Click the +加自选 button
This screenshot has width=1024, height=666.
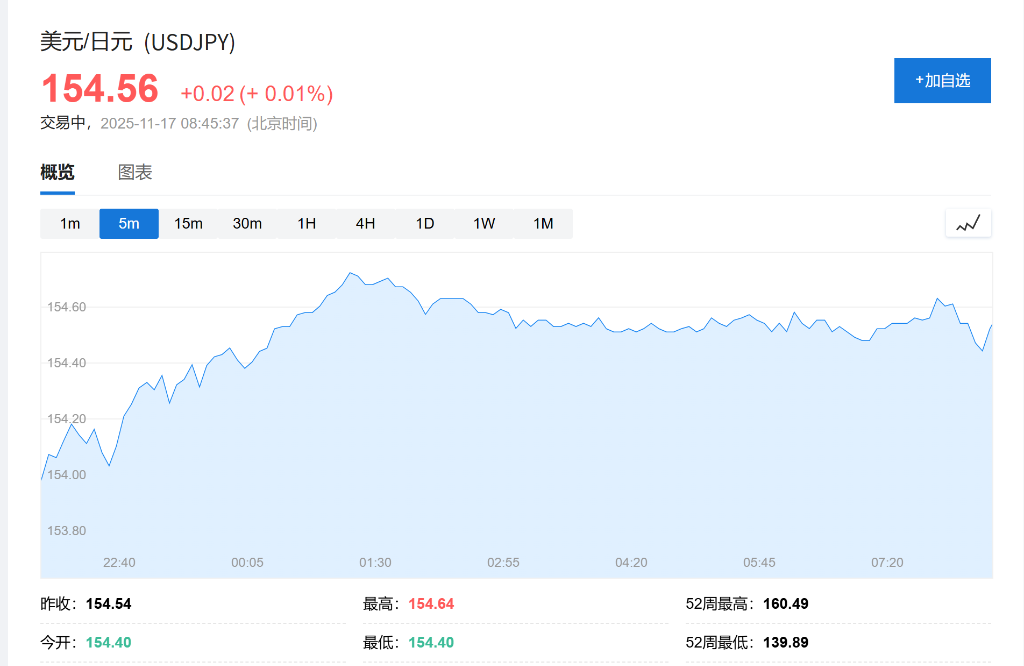[x=942, y=80]
